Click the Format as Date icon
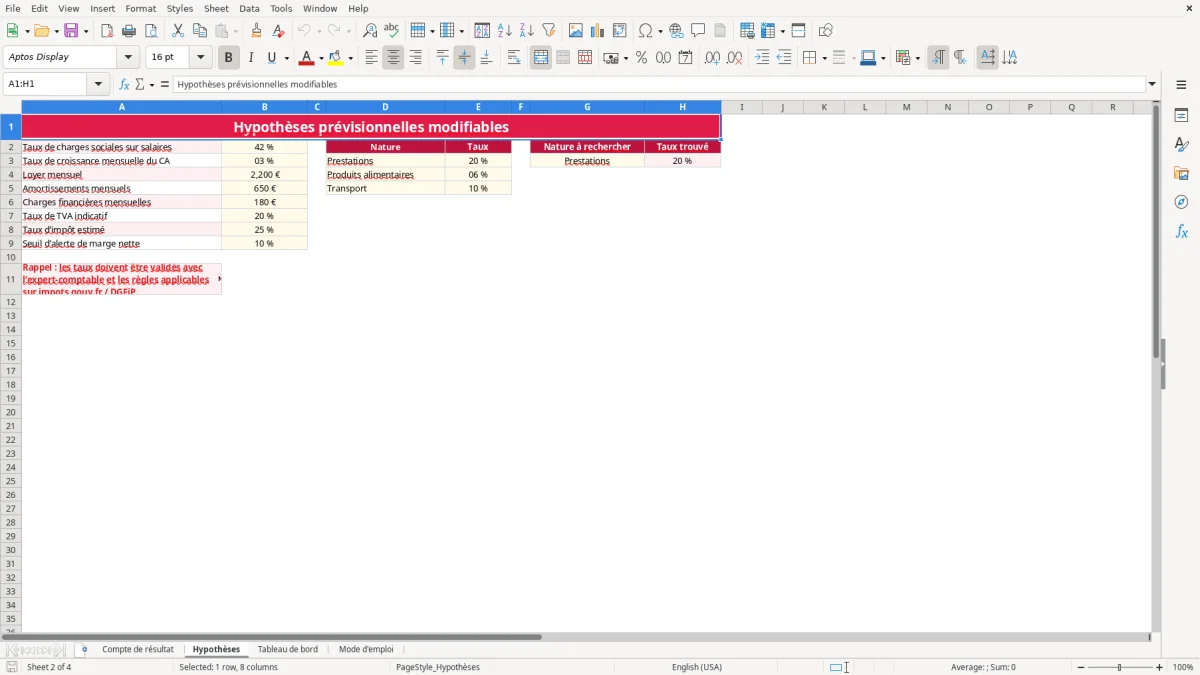This screenshot has width=1200, height=675. coord(686,57)
